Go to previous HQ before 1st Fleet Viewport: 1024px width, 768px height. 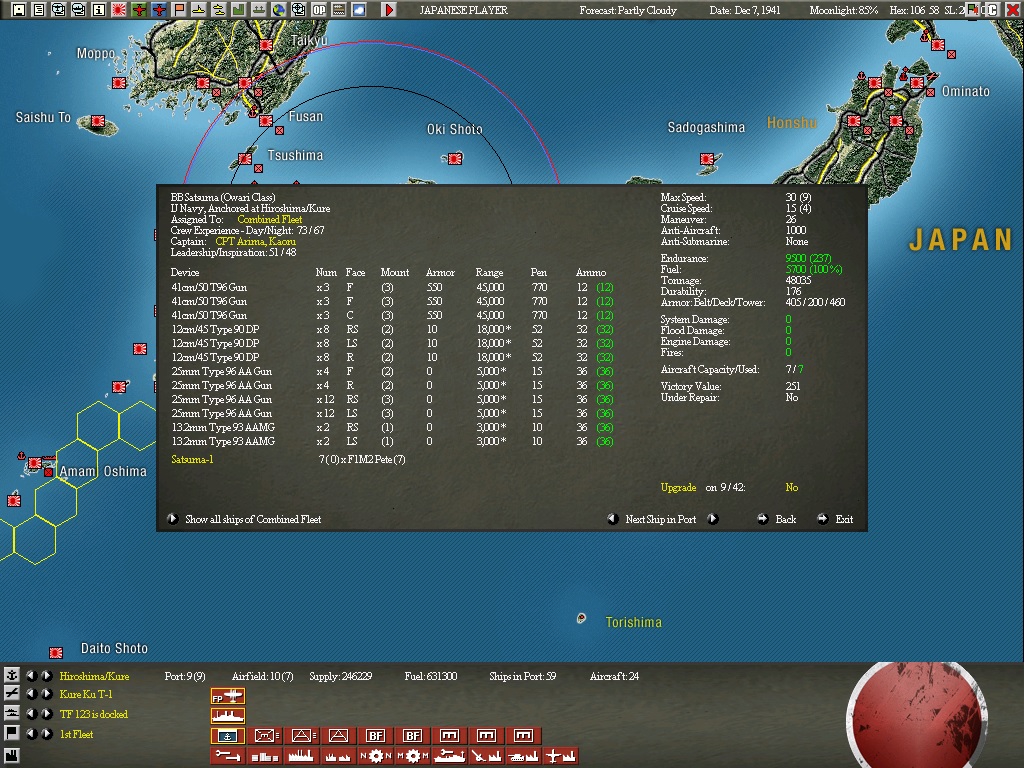coord(31,733)
